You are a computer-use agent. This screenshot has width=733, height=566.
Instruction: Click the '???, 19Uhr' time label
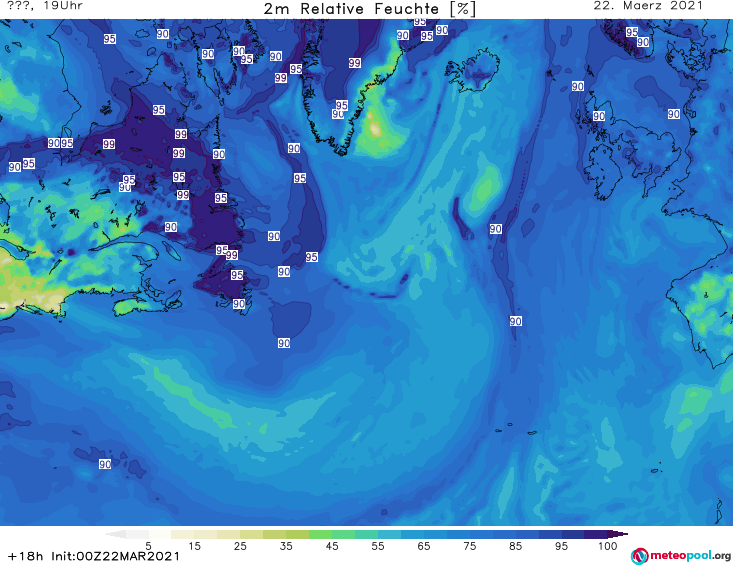pyautogui.click(x=45, y=6)
